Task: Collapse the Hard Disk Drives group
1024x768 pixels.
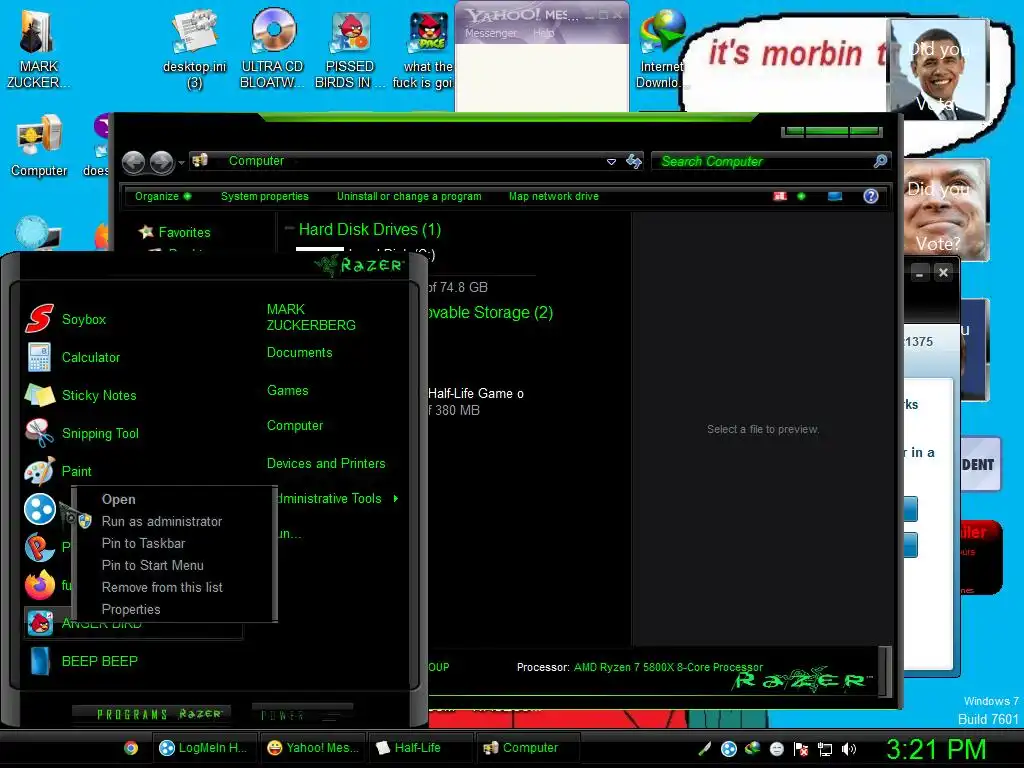Action: pyautogui.click(x=289, y=229)
